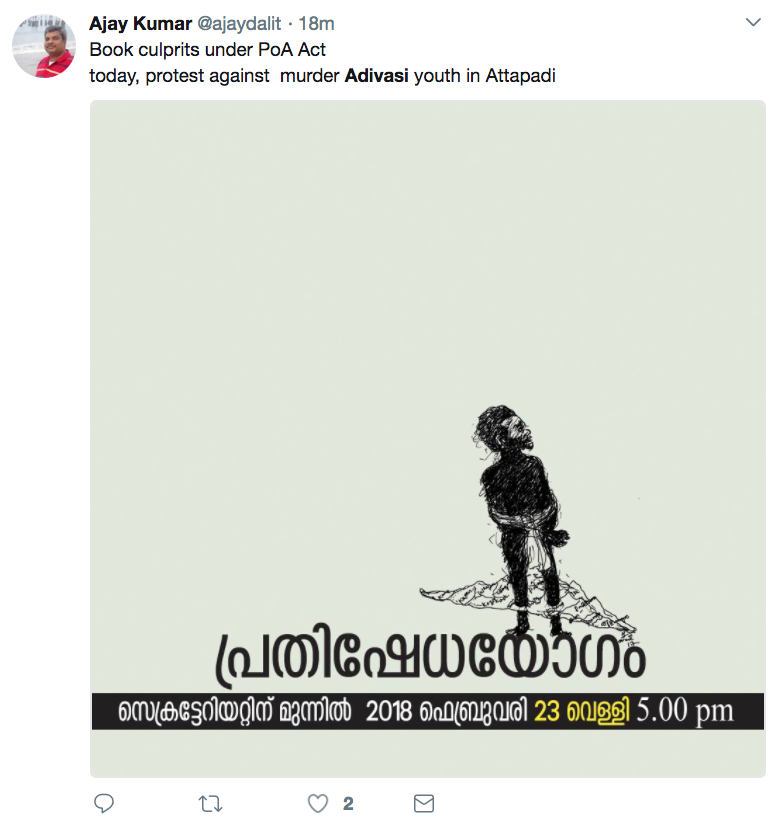Open the @ajaydalit handle
Viewport: 776px width, 826px height.
pyautogui.click(x=239, y=24)
